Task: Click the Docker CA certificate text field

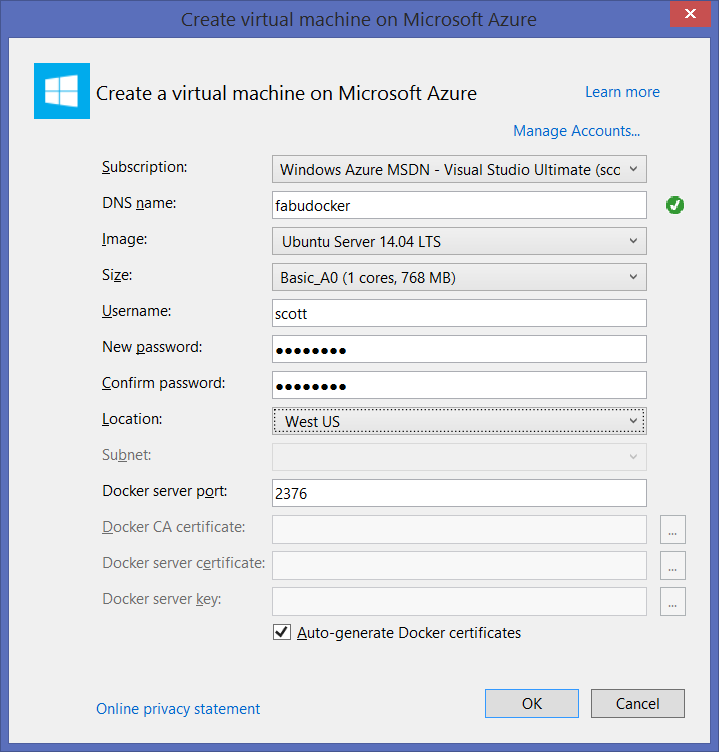Action: point(459,529)
